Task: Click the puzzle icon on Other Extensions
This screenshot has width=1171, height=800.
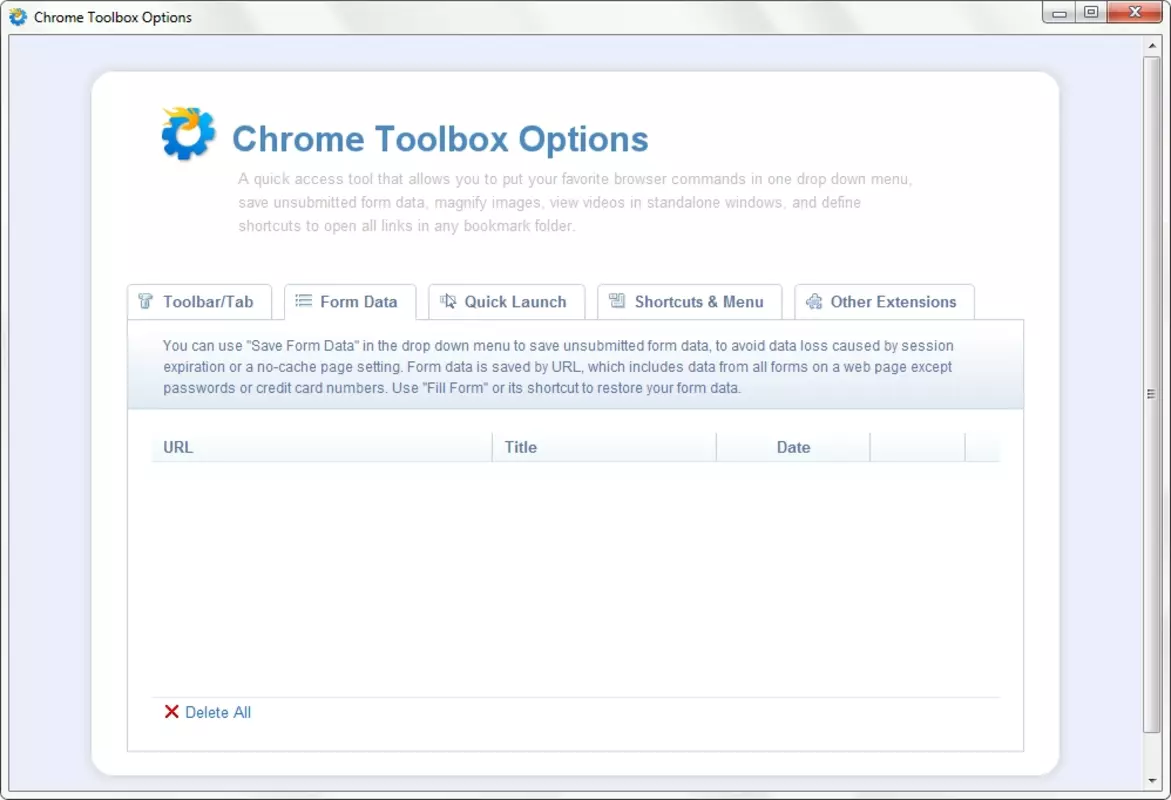Action: point(814,301)
